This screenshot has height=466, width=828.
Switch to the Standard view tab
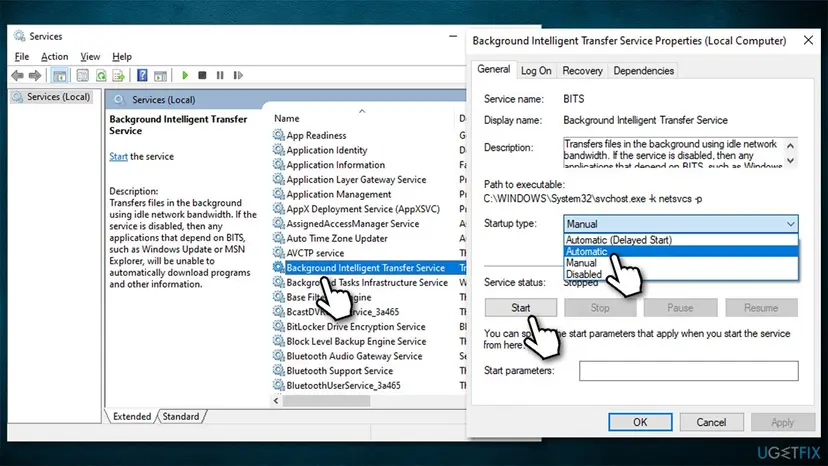coord(181,416)
